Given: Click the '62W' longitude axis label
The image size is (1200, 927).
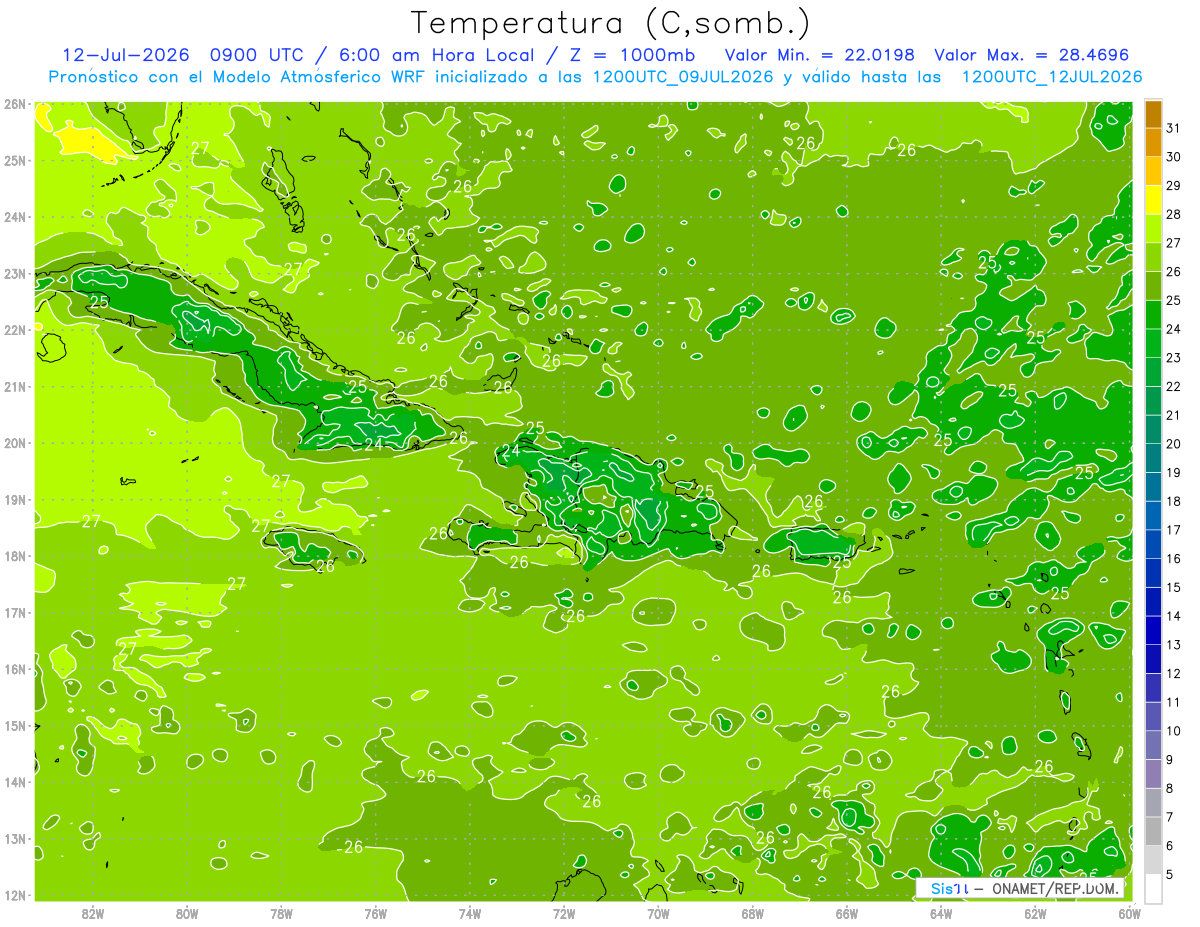Looking at the screenshot, I should 1035,913.
